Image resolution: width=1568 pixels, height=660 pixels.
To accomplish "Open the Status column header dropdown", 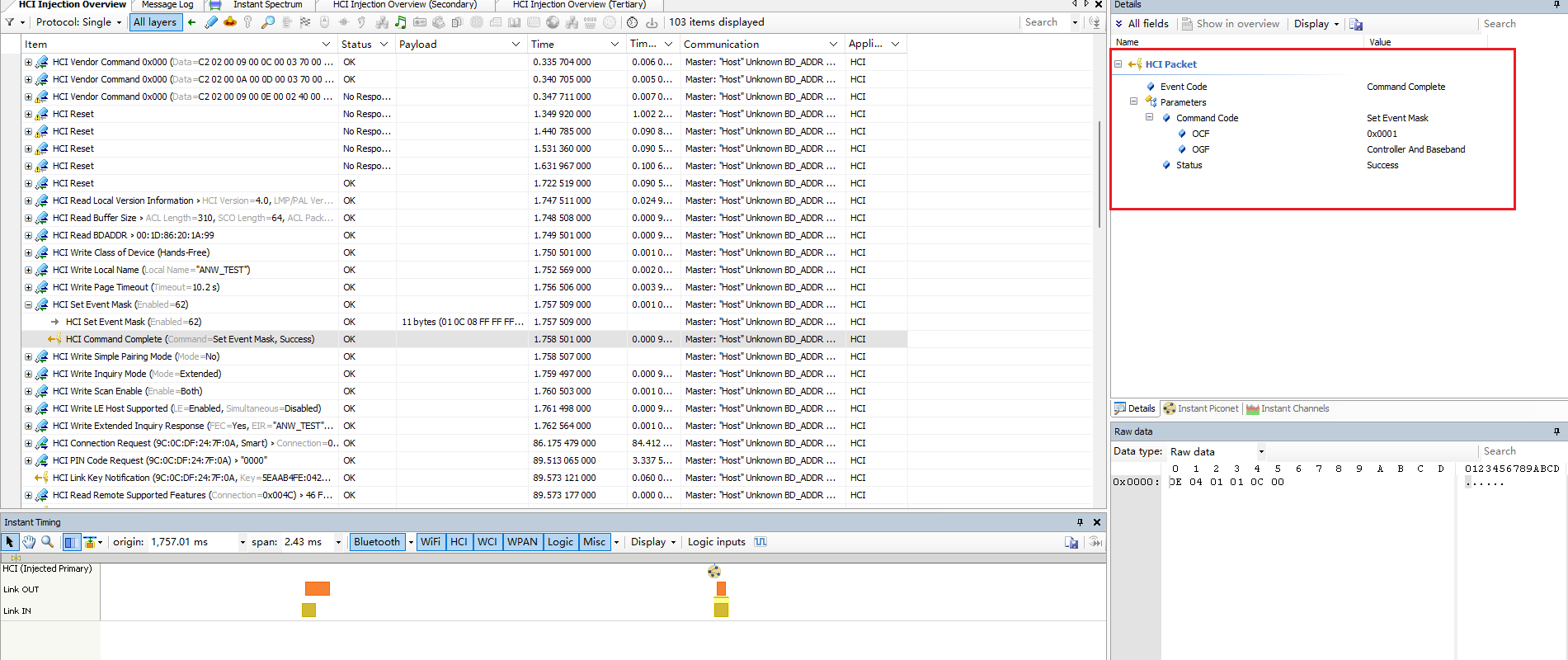I will click(384, 45).
